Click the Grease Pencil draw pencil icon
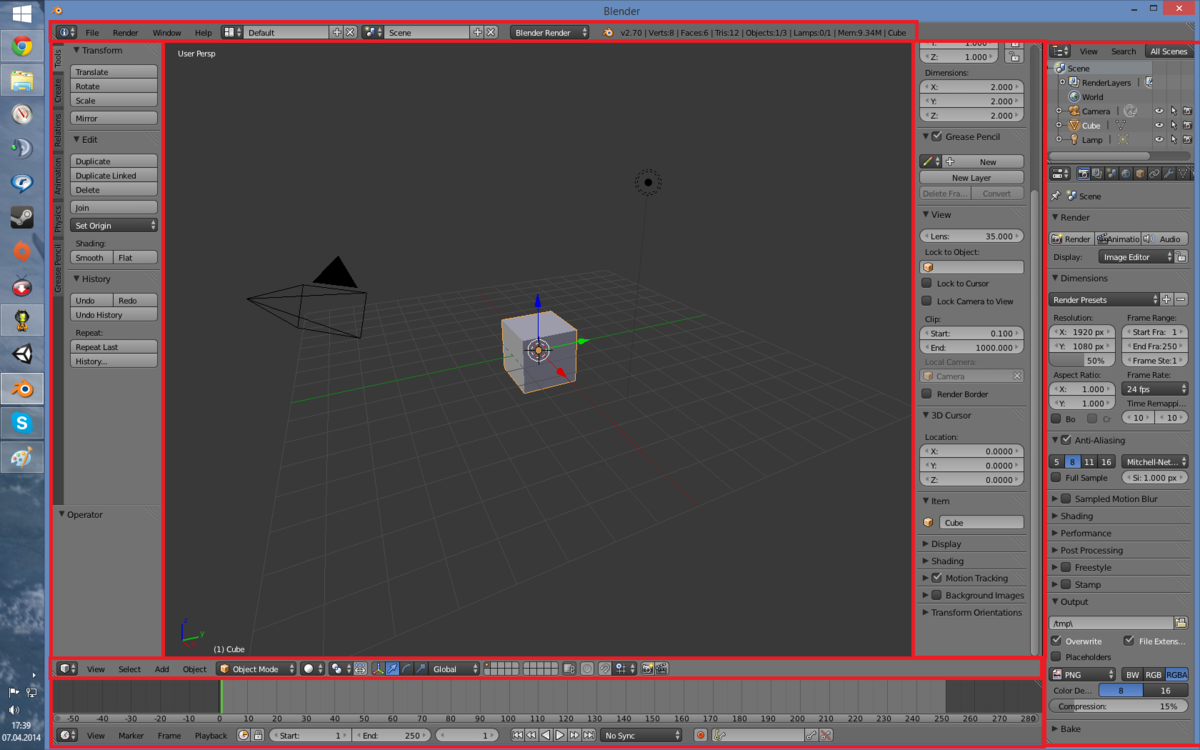Screen dimensions: 1200x750 [x=927, y=161]
